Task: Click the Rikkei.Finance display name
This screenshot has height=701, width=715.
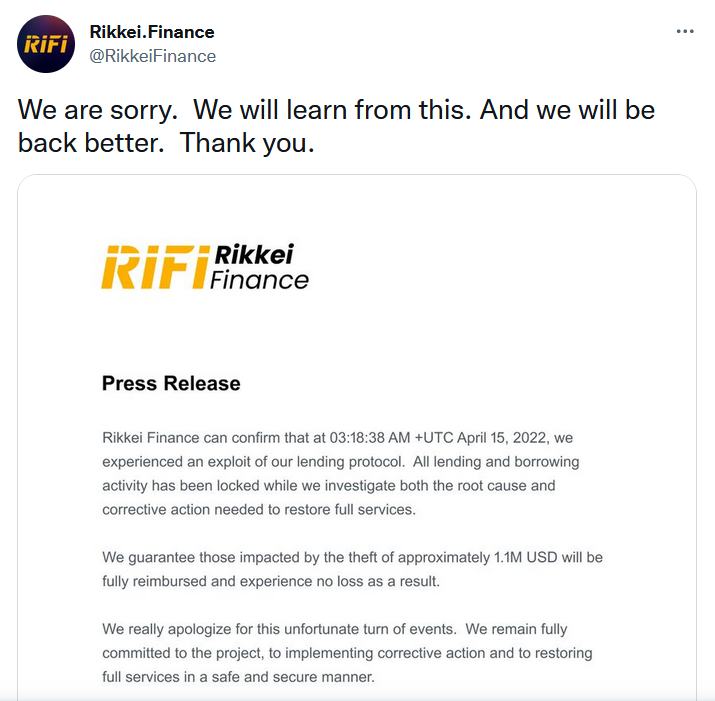Action: pos(152,32)
